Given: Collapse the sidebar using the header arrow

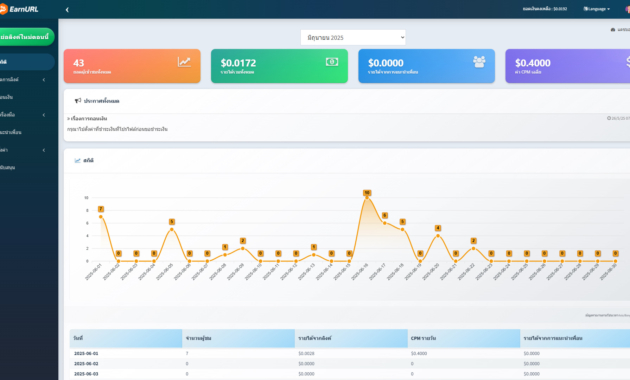Looking at the screenshot, I should (x=67, y=10).
